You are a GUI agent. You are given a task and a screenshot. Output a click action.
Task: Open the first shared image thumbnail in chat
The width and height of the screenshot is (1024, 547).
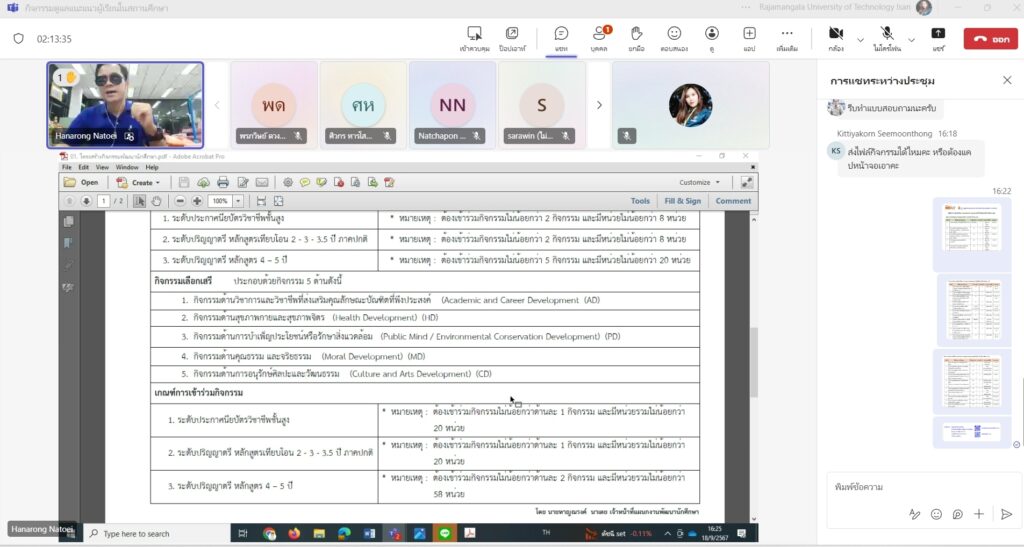973,235
